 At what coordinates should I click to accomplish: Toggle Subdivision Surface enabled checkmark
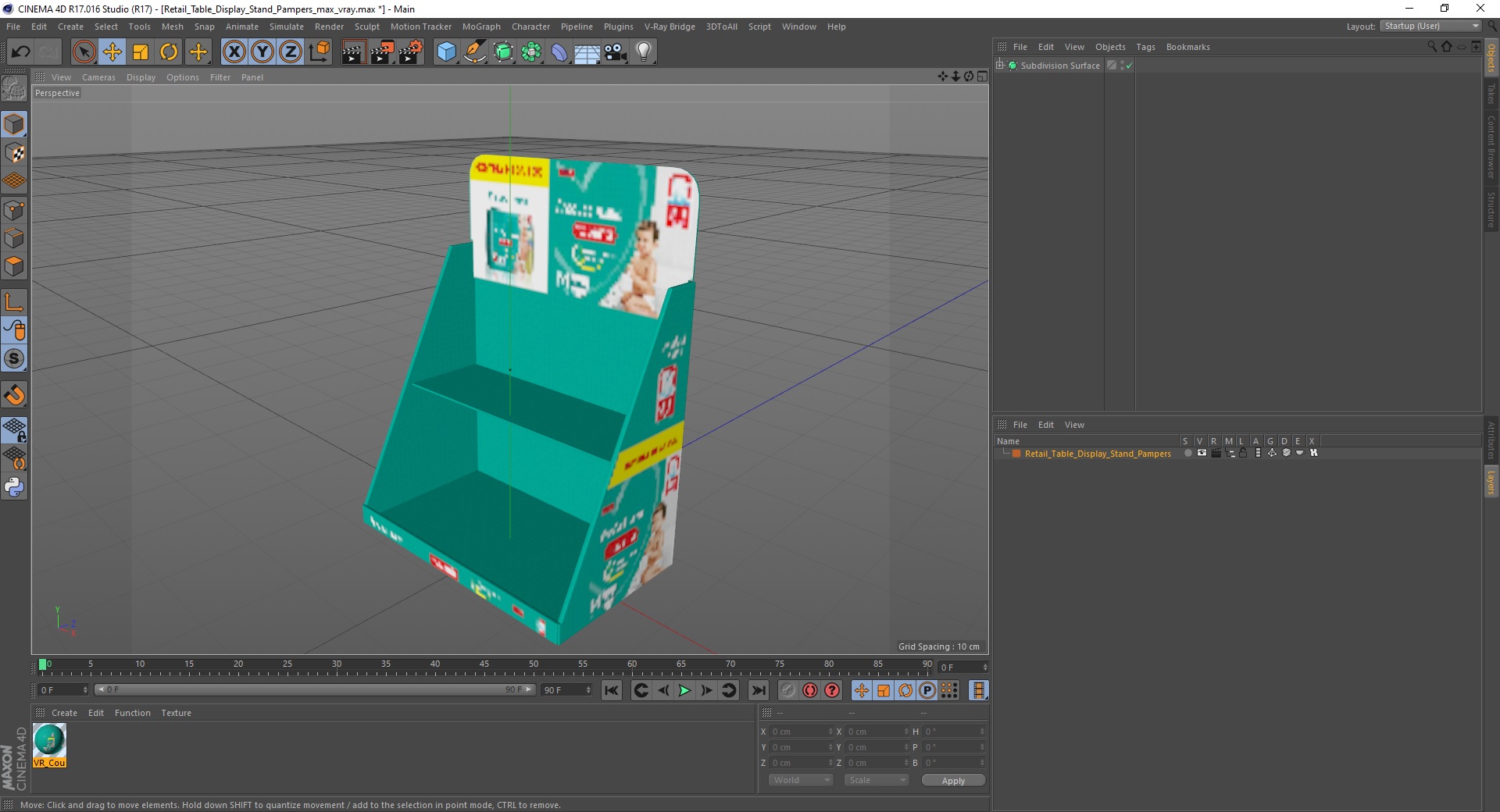[1129, 66]
